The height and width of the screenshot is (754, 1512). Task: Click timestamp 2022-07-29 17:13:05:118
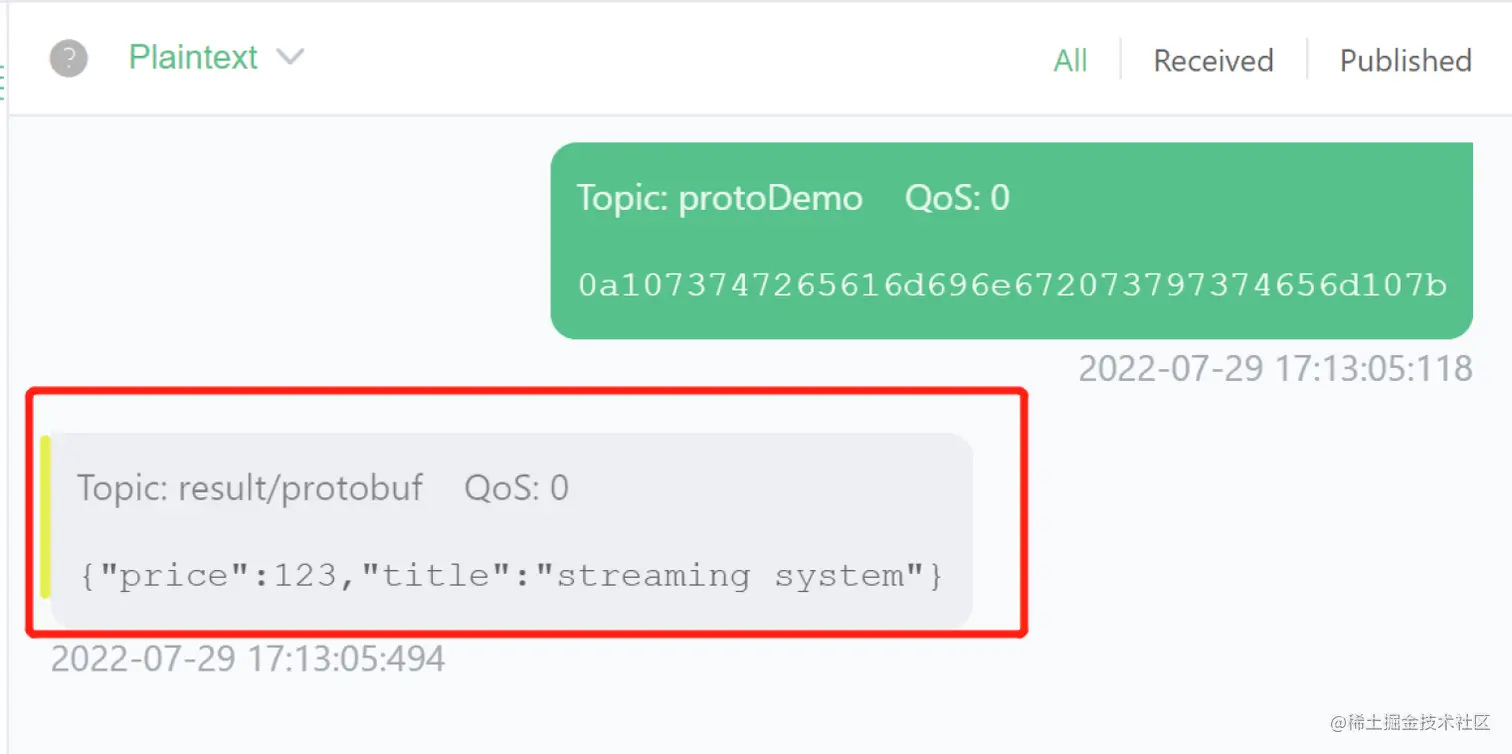coord(1275,368)
